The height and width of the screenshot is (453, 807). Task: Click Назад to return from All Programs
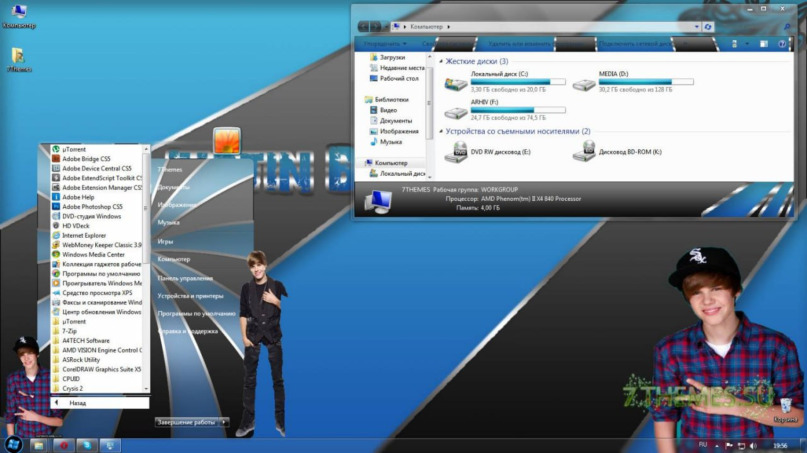pyautogui.click(x=100, y=403)
